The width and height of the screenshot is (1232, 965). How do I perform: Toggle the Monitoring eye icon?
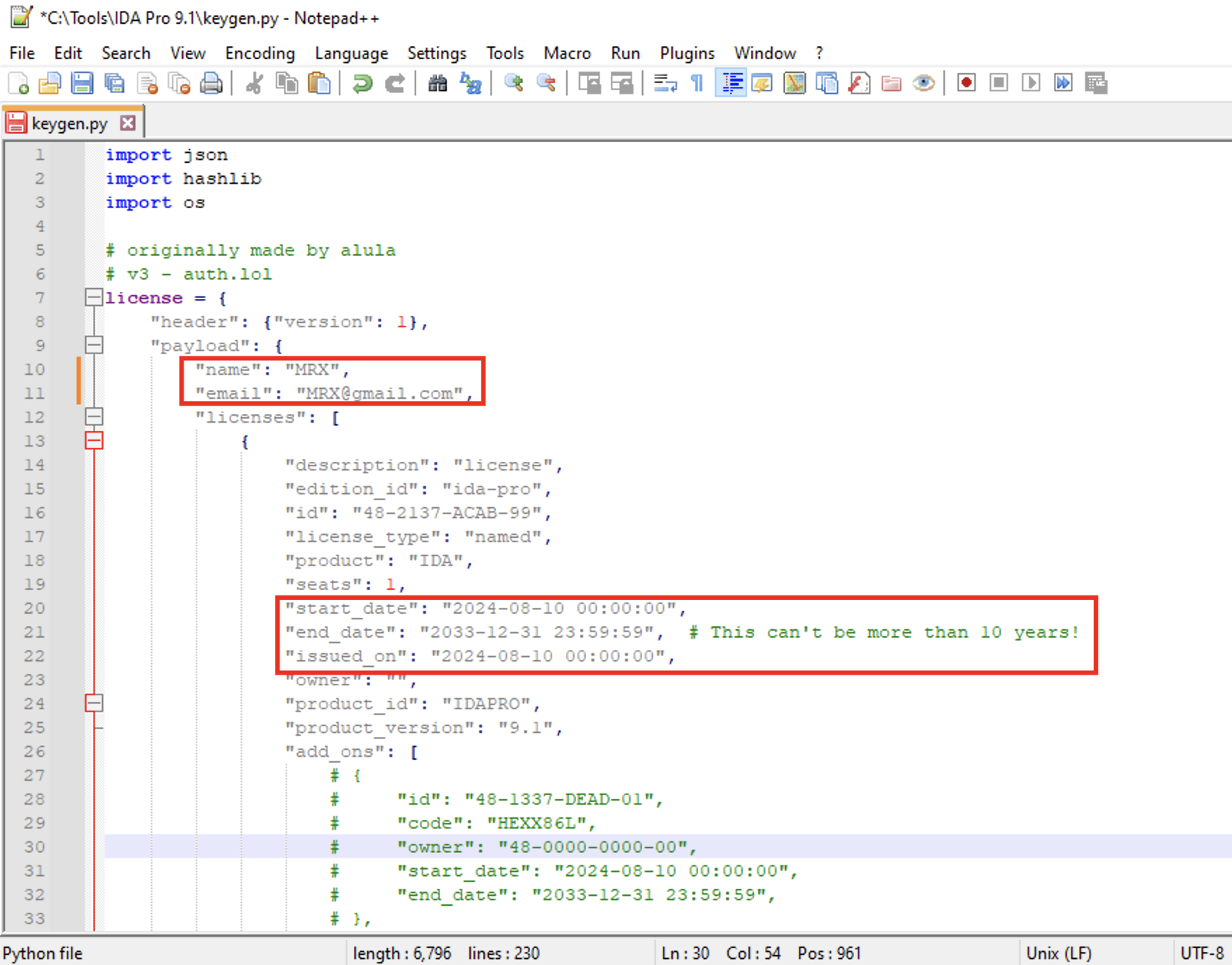(x=924, y=83)
